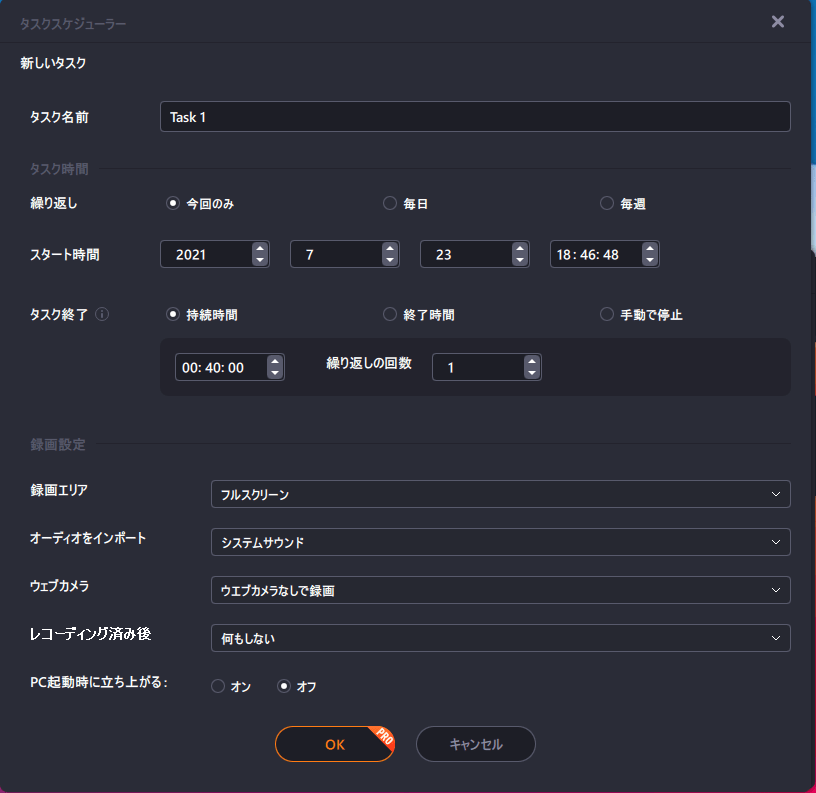
Task: Open the レコーディング済み後 dropdown
Action: click(x=500, y=638)
